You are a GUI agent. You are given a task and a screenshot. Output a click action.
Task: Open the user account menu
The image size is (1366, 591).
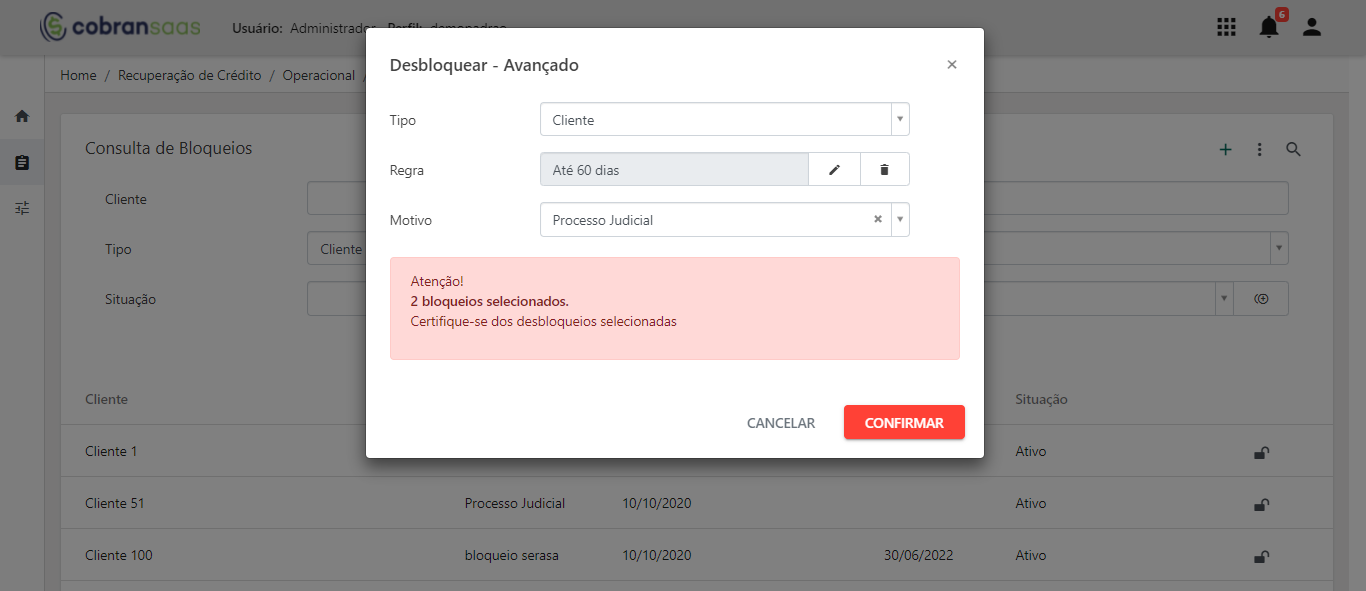[x=1312, y=27]
